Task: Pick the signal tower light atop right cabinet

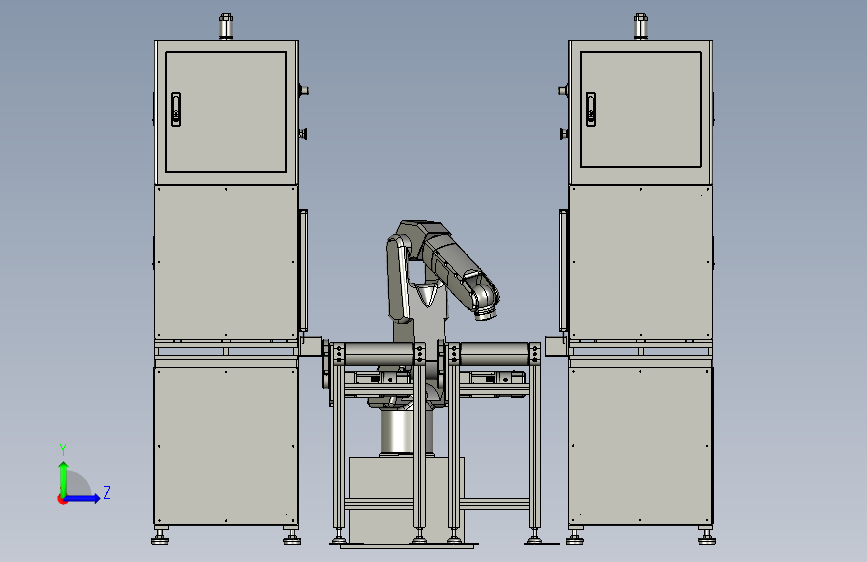Action: click(x=640, y=26)
